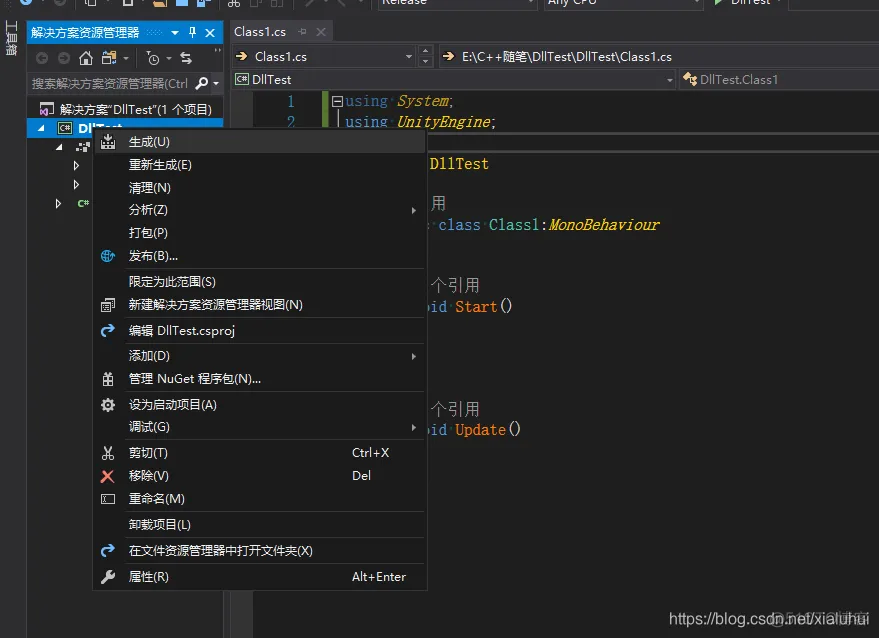
Task: Choose 生成(U) from the context menu
Action: 259,142
